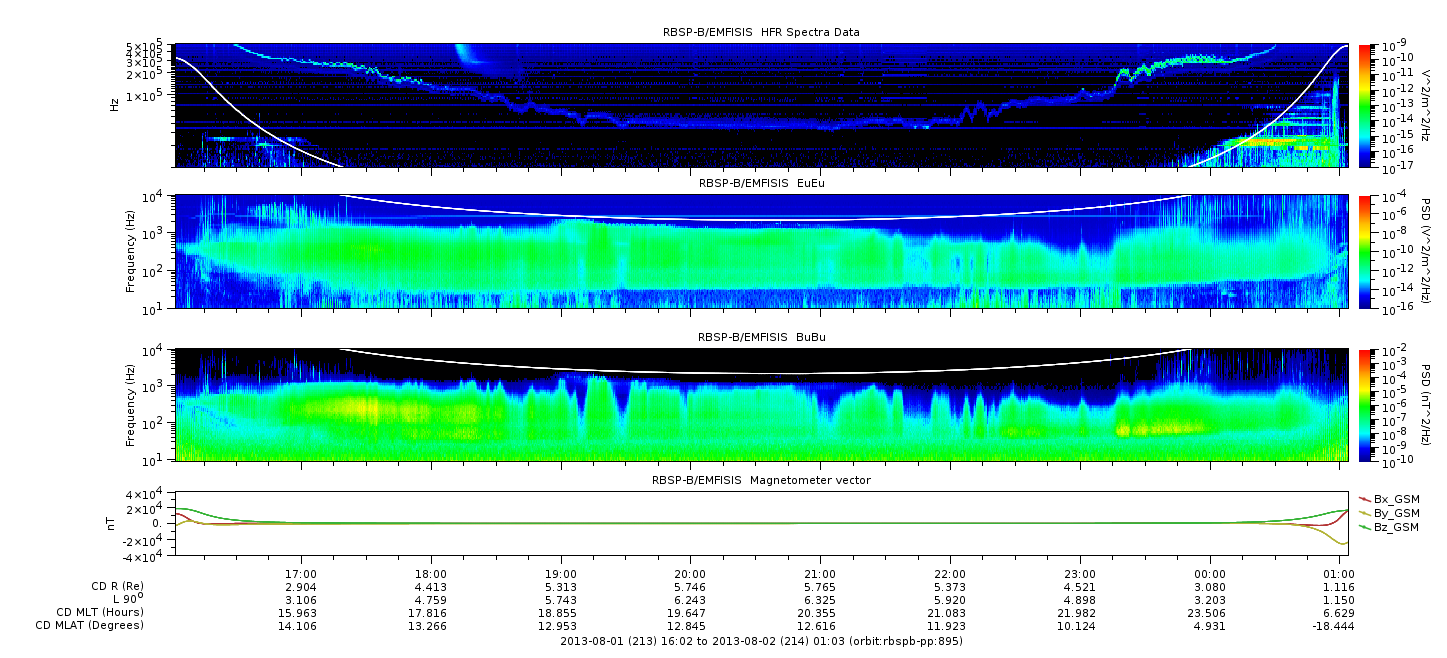Click the BuBu PSD color bar
The image size is (1447, 658).
(1365, 404)
